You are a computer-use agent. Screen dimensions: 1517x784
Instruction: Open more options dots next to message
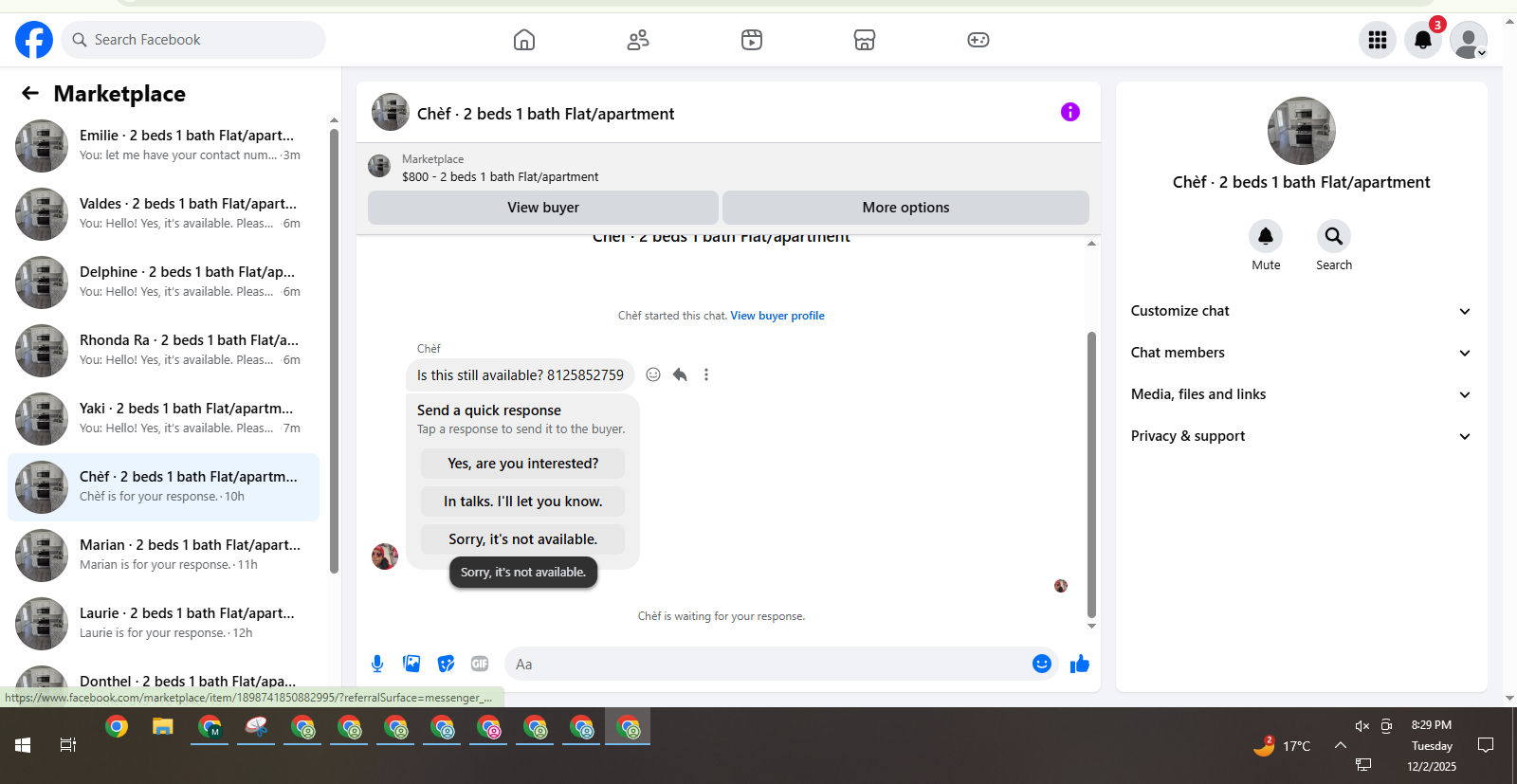point(706,374)
